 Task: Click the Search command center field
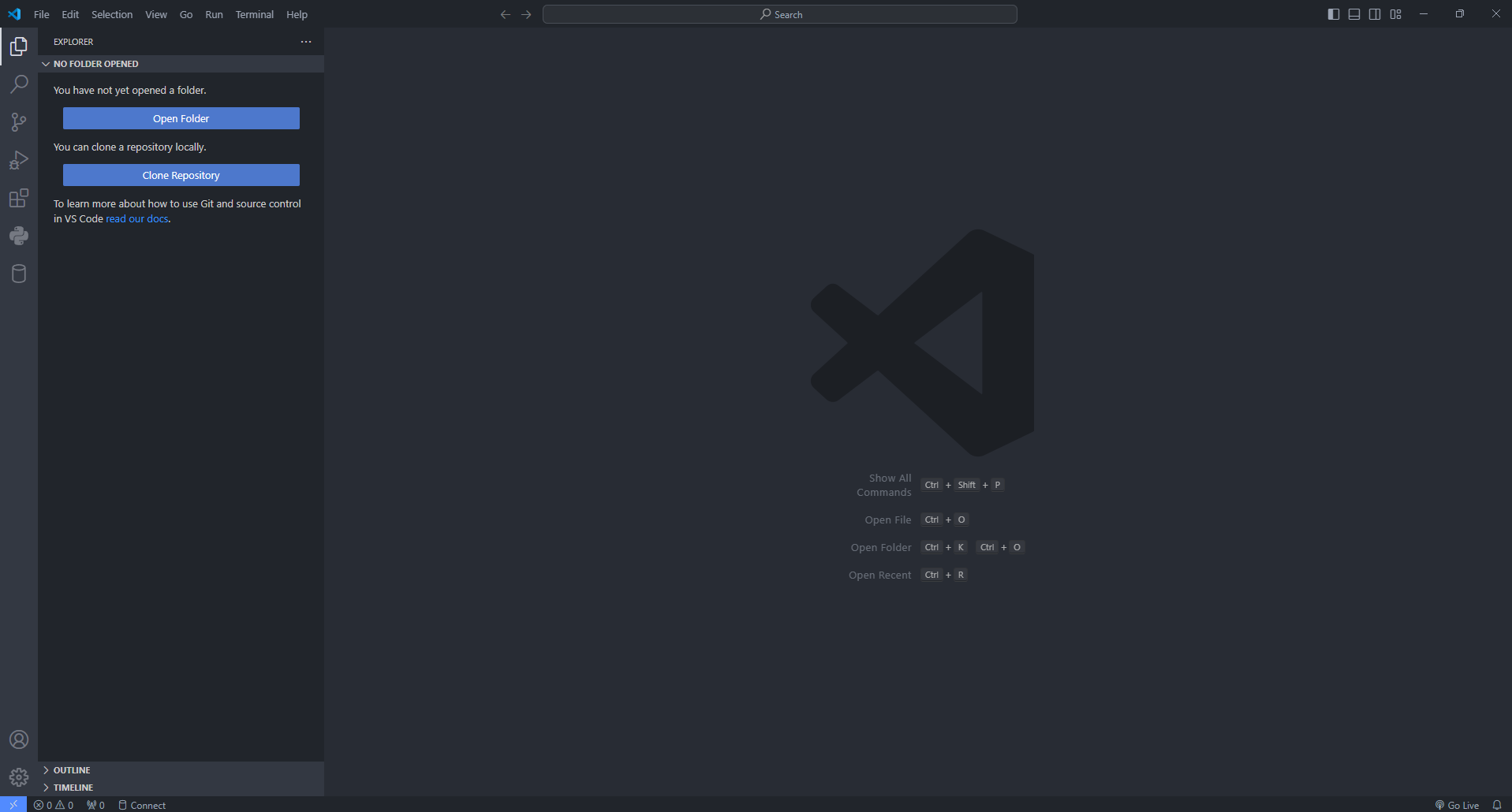click(x=780, y=14)
